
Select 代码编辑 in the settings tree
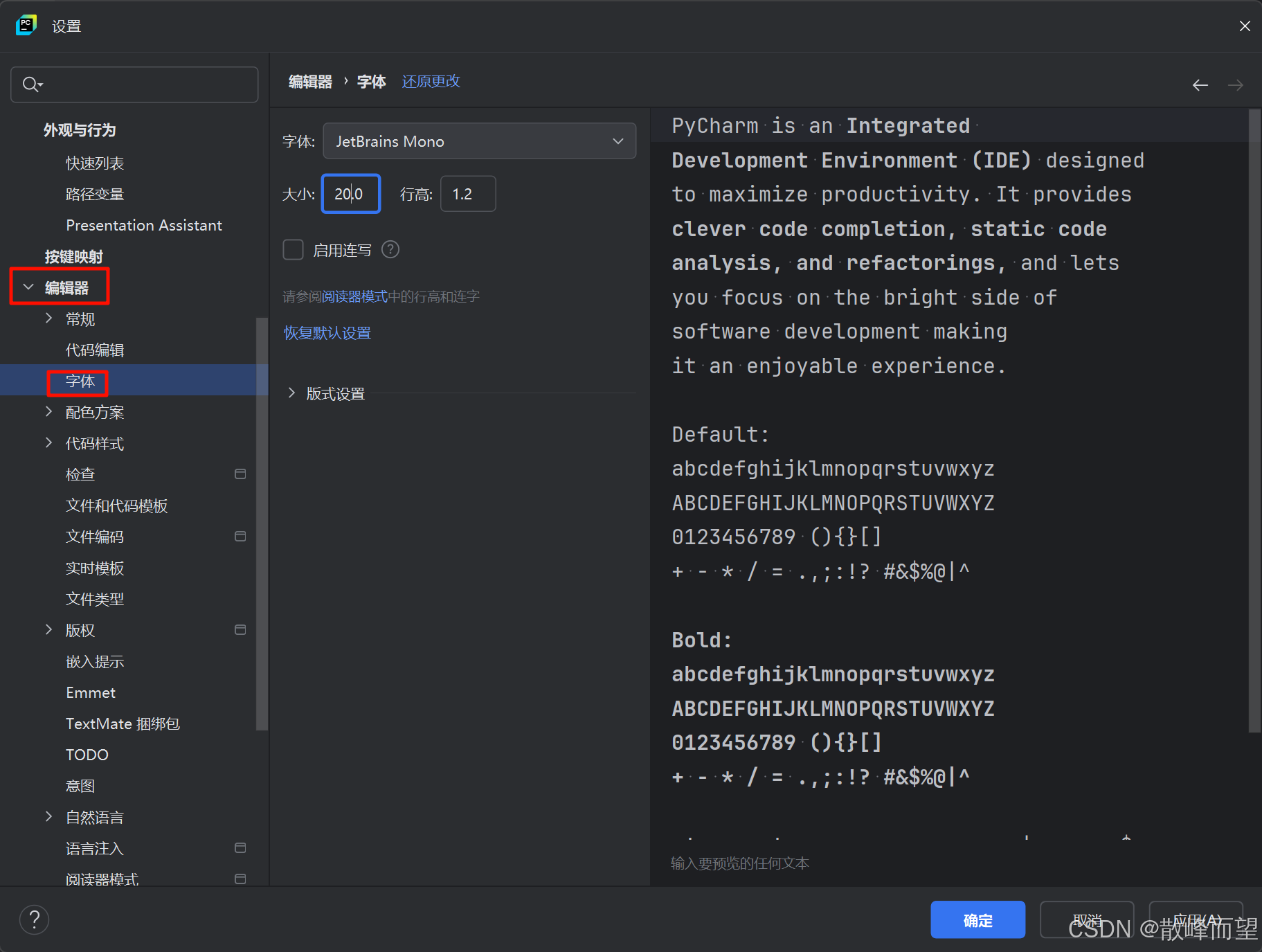click(95, 350)
